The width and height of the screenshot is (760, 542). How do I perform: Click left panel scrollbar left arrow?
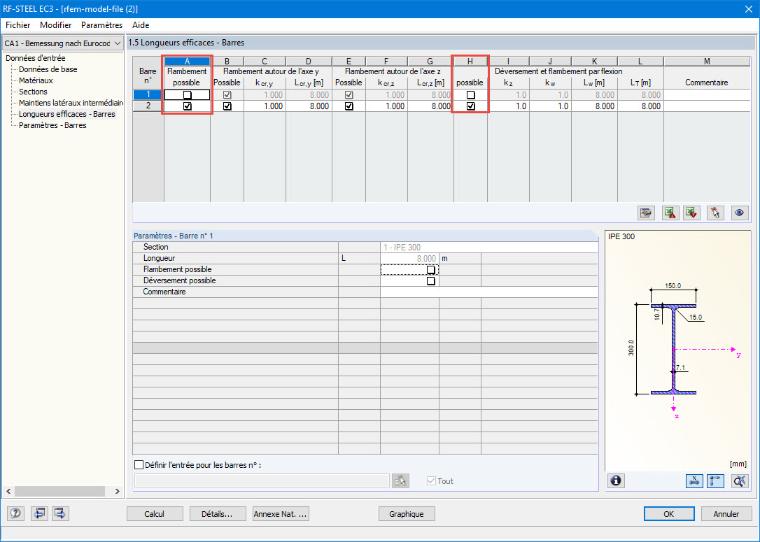click(x=8, y=491)
